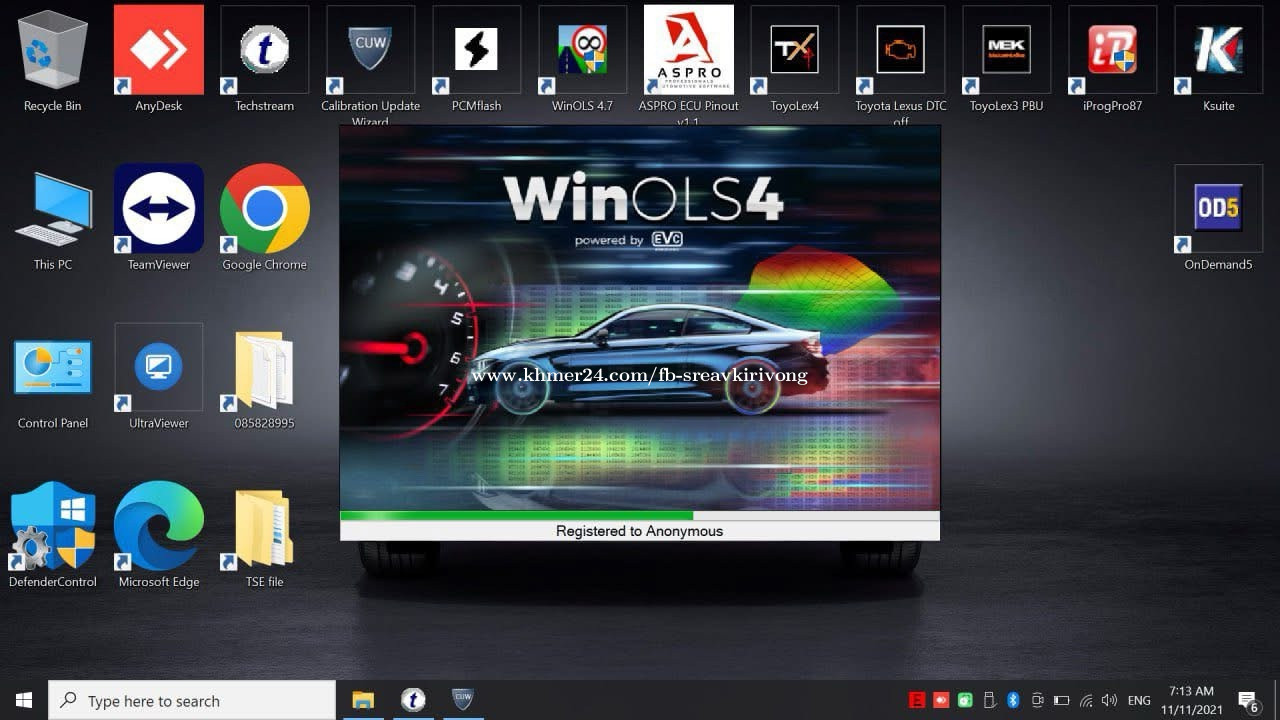Click the Meet Now camera tray icon
Screen dimensions: 1280x720
tap(1037, 700)
